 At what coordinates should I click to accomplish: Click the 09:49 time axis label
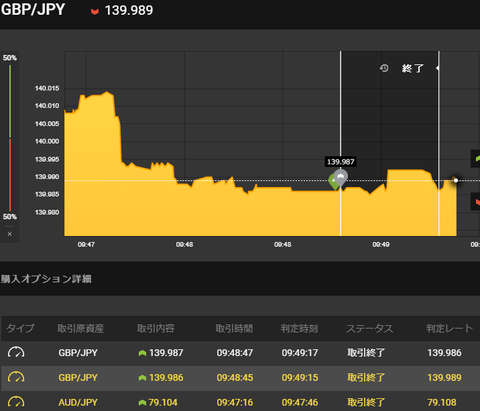point(381,245)
